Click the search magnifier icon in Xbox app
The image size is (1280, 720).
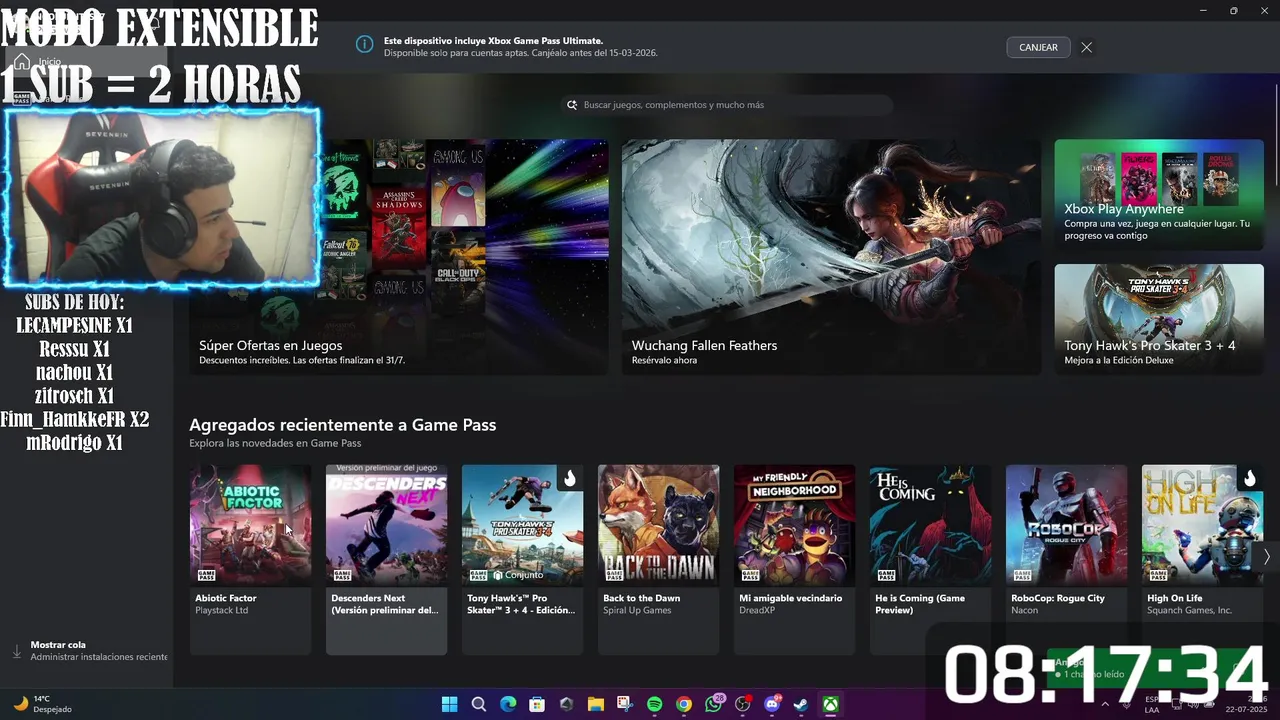point(572,105)
